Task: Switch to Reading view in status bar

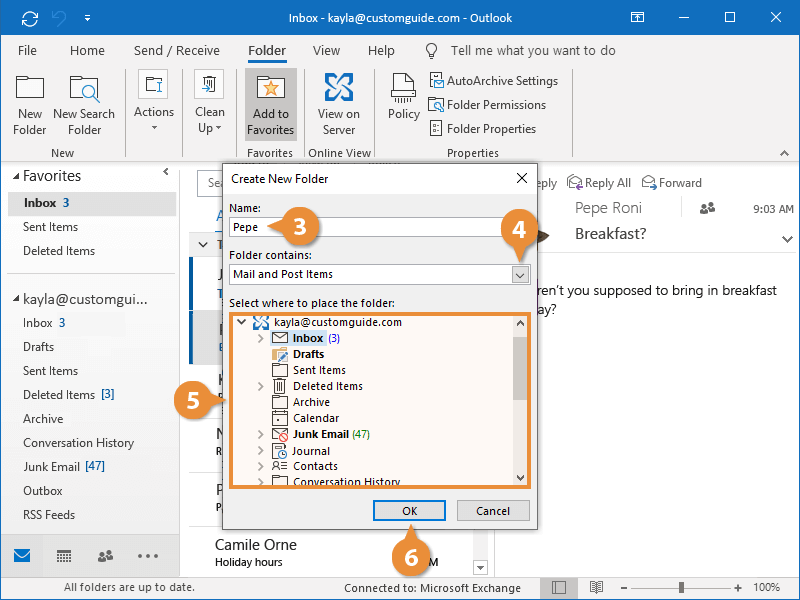Action: point(596,587)
